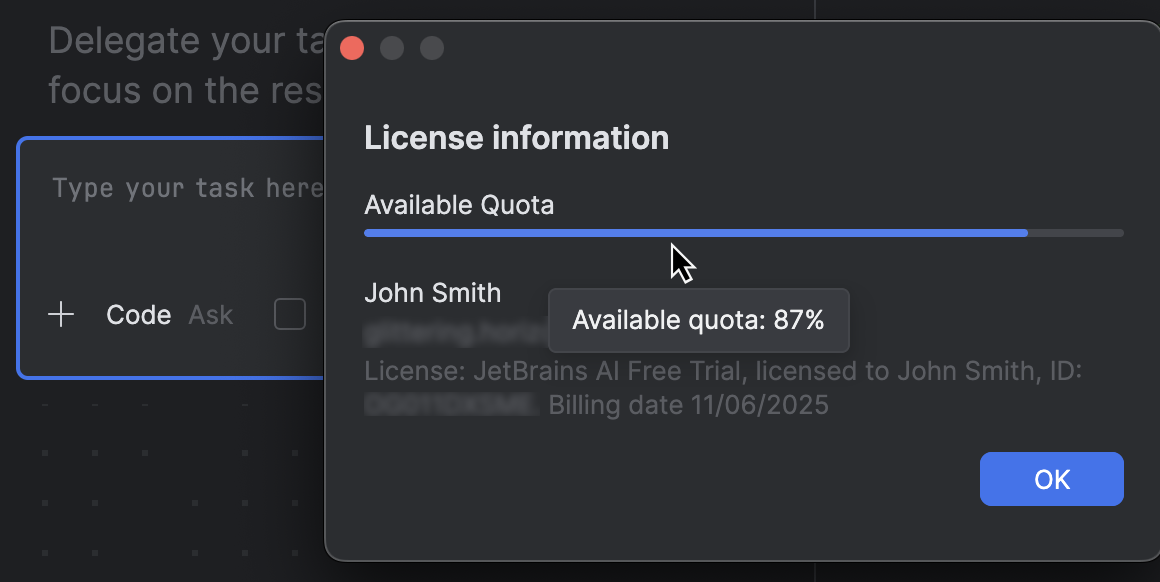
Task: Click the gray zoom traffic light button
Action: [431, 47]
